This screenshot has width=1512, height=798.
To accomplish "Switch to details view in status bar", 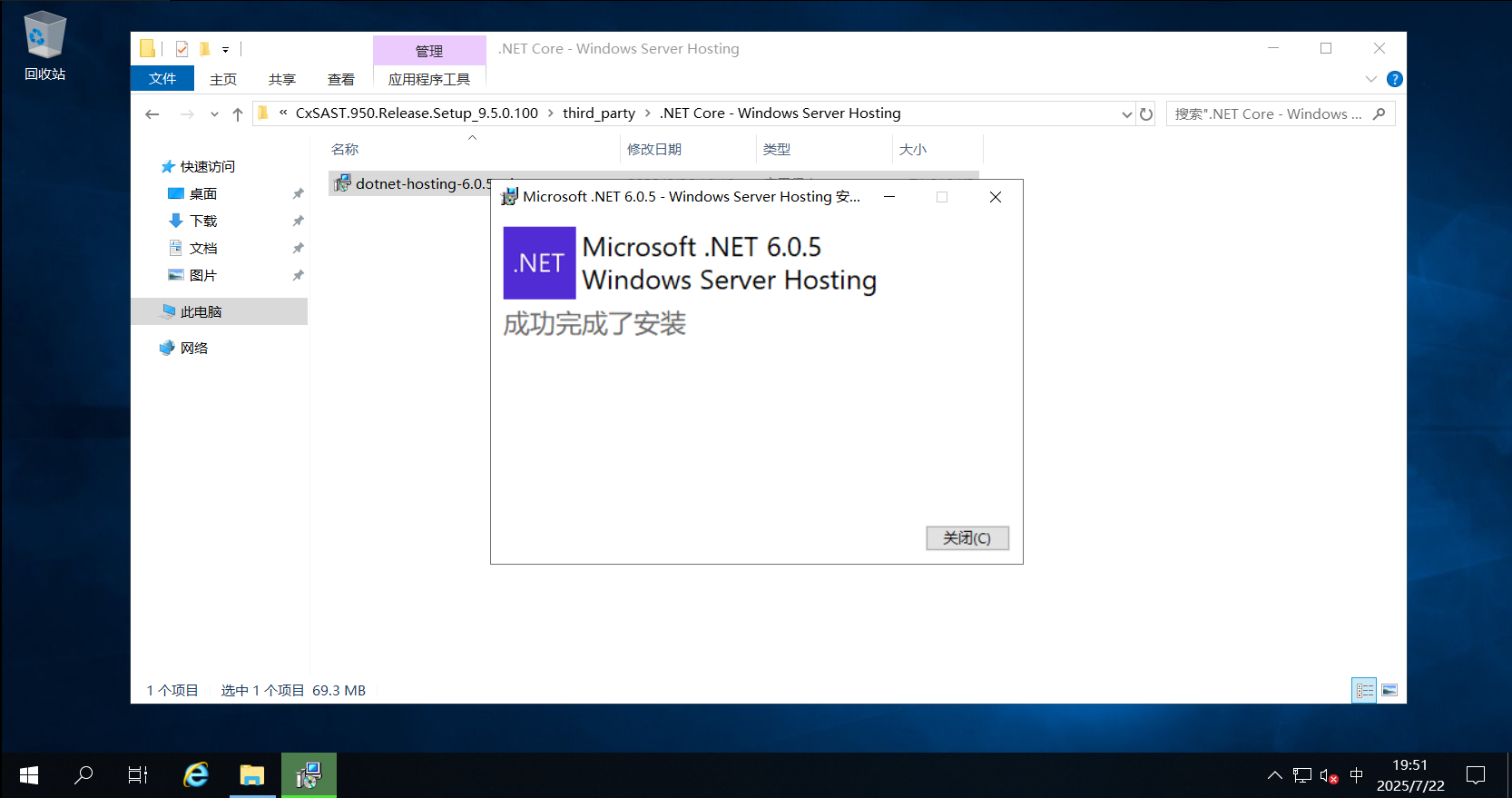I will (1364, 691).
